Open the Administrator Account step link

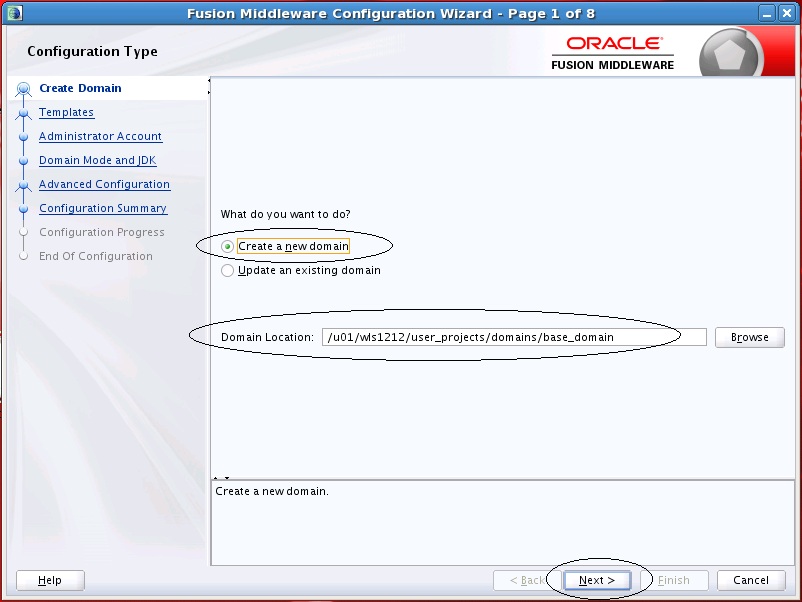point(100,136)
